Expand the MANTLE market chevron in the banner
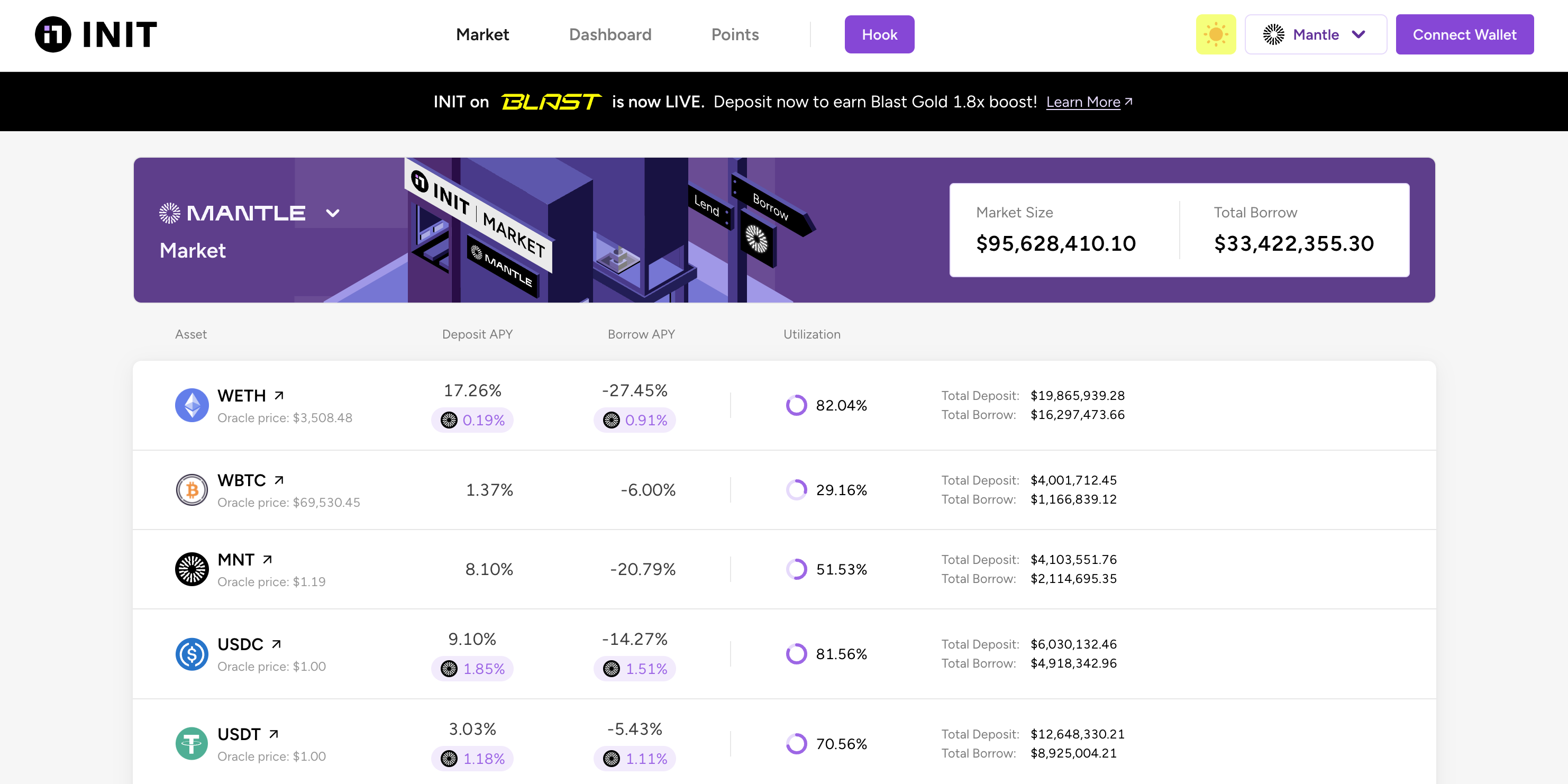The image size is (1568, 784). 332,213
